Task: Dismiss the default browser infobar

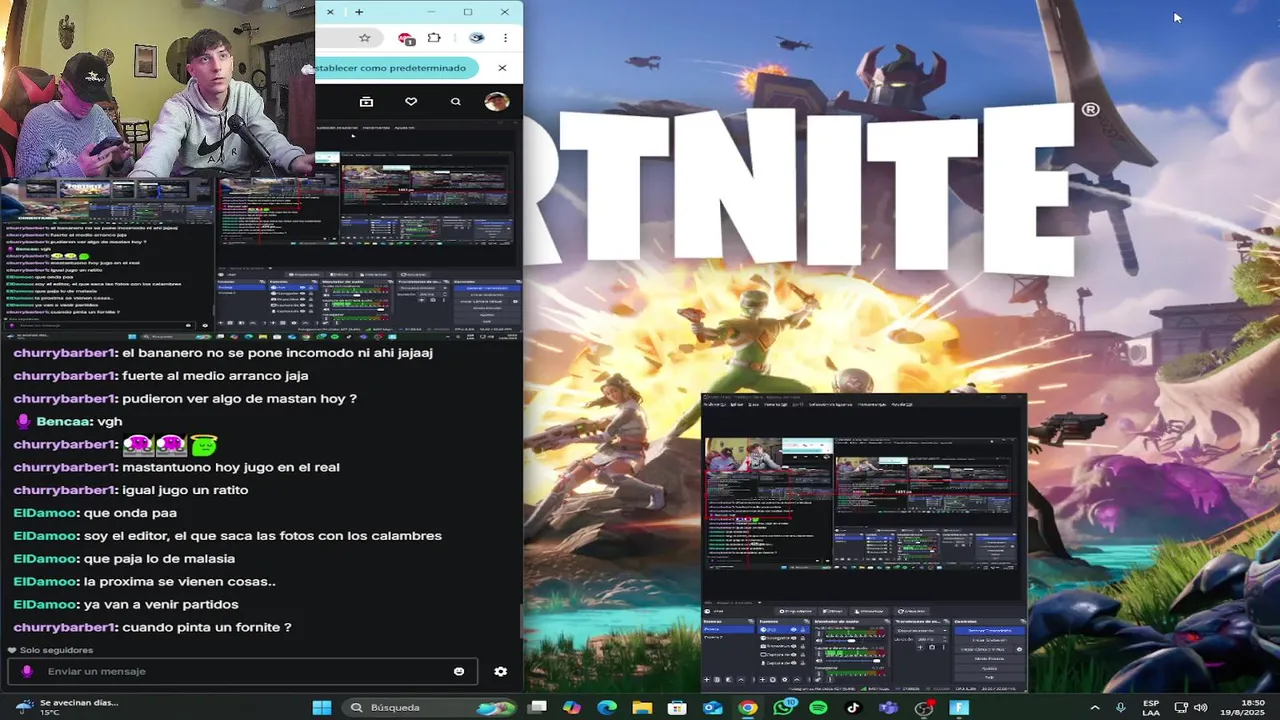Action: [502, 68]
